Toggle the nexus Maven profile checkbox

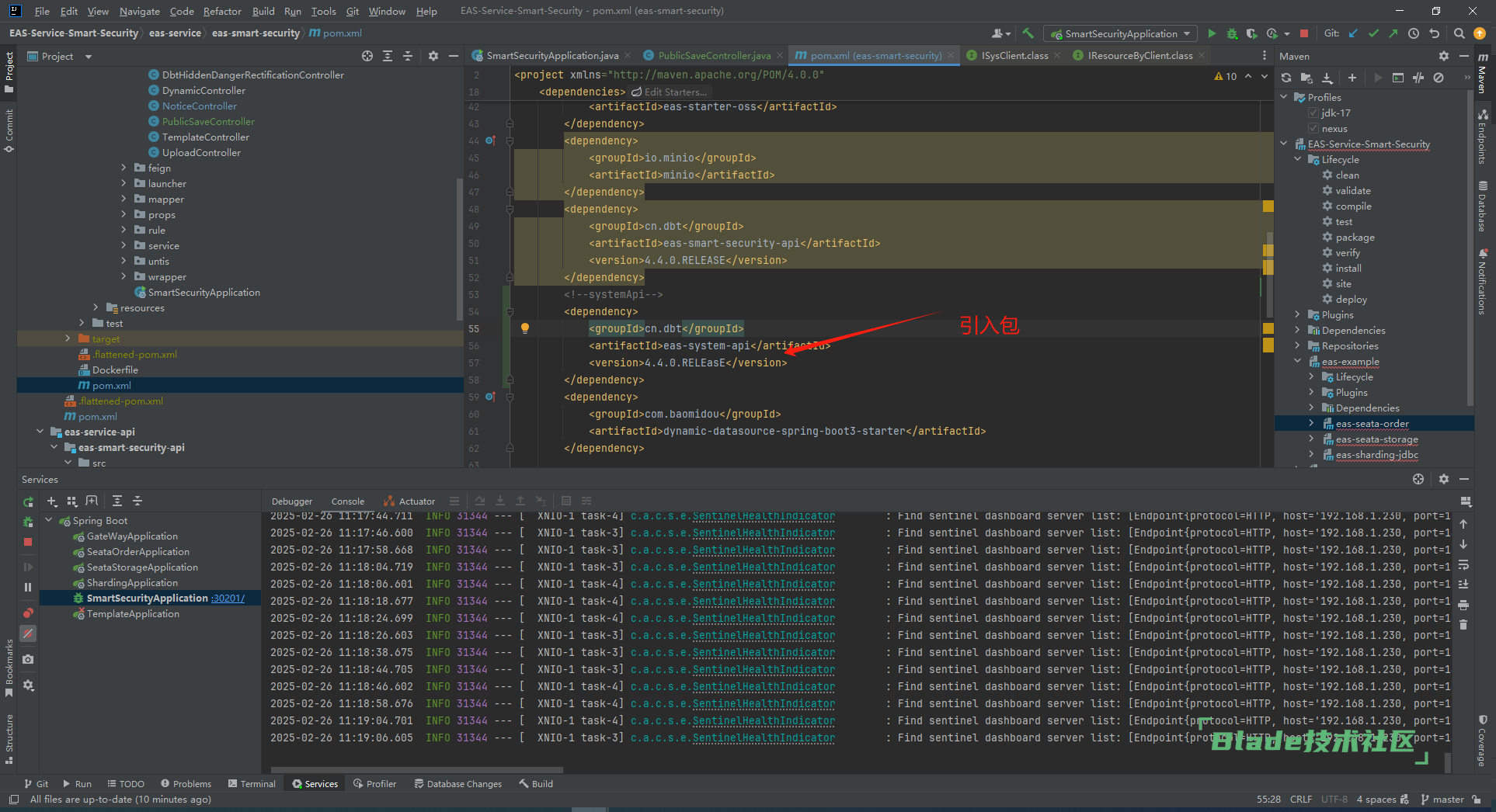(x=1313, y=129)
